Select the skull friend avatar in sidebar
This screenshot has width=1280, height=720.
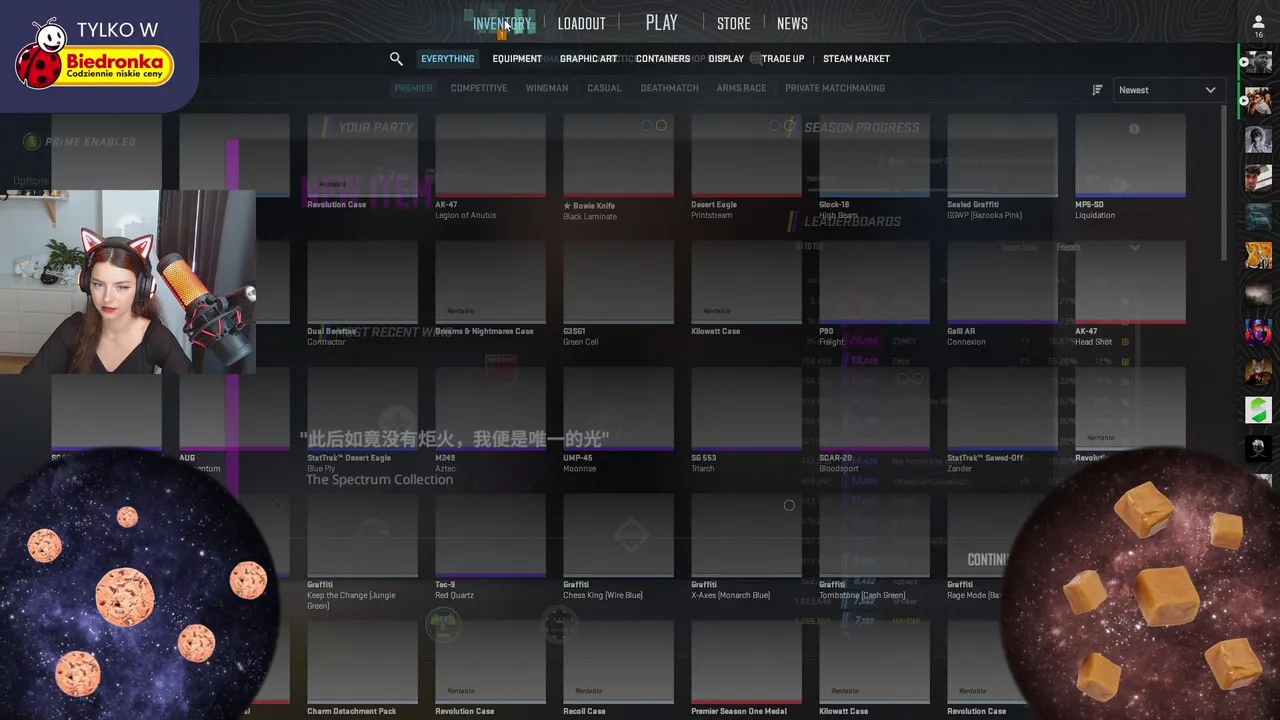pos(1258,447)
